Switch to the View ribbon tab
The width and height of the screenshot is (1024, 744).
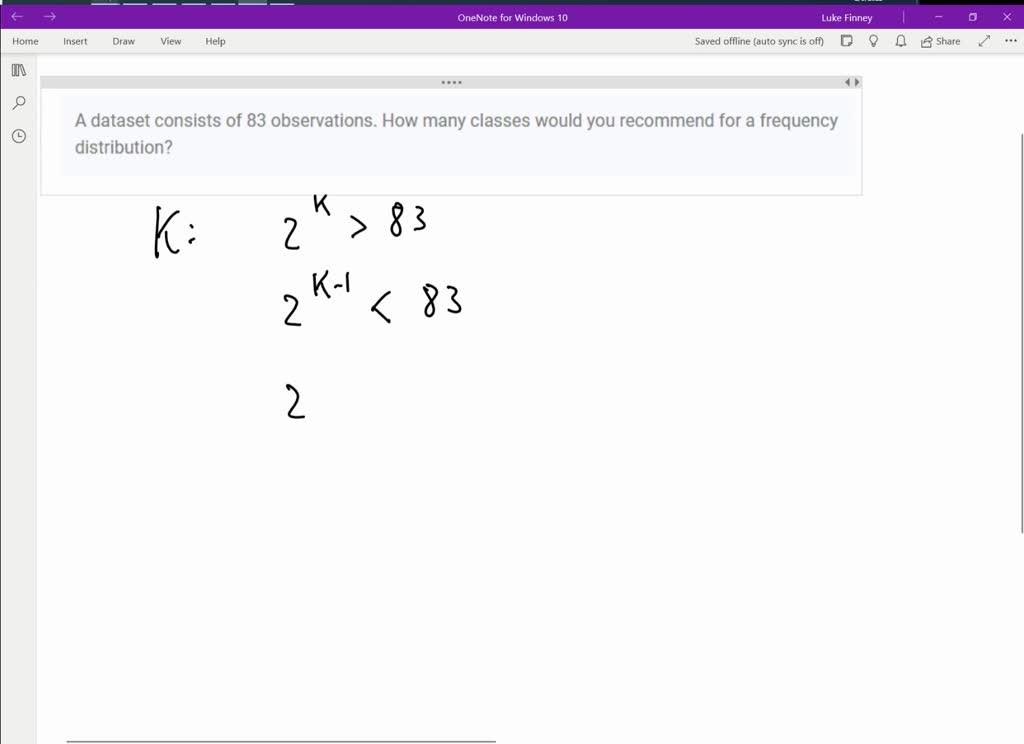[x=170, y=41]
